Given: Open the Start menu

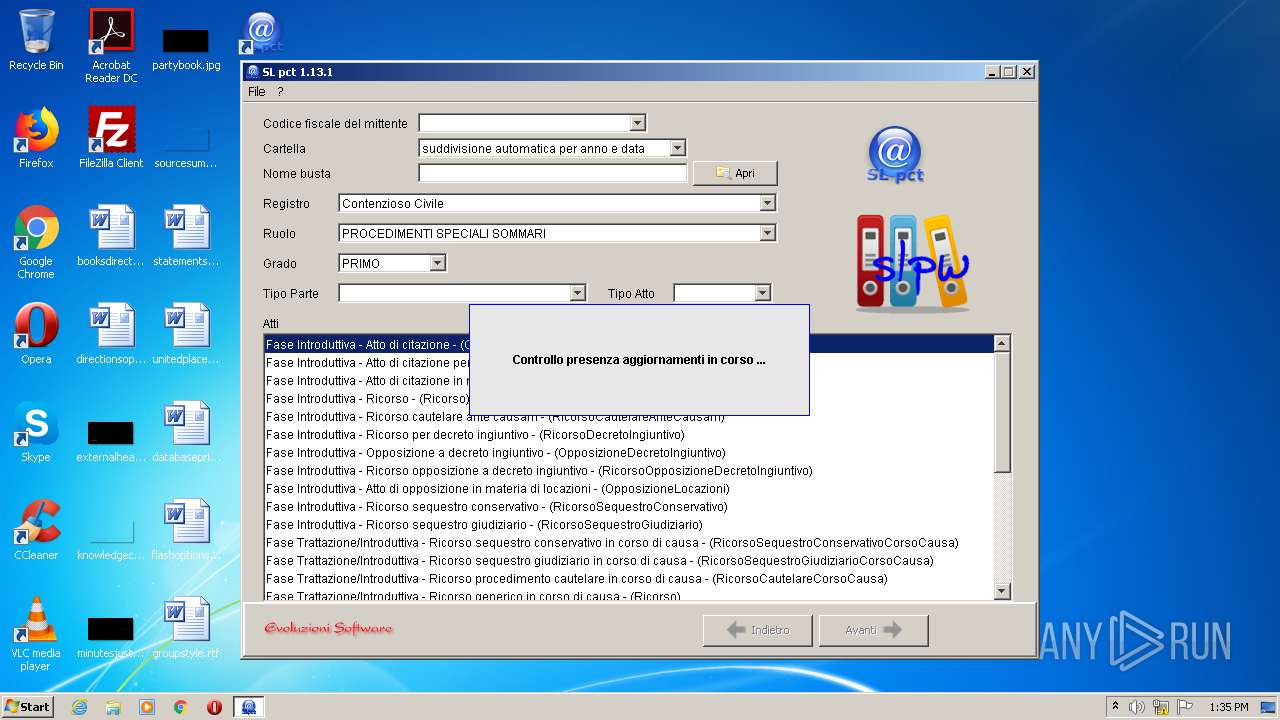Looking at the screenshot, I should tap(27, 707).
